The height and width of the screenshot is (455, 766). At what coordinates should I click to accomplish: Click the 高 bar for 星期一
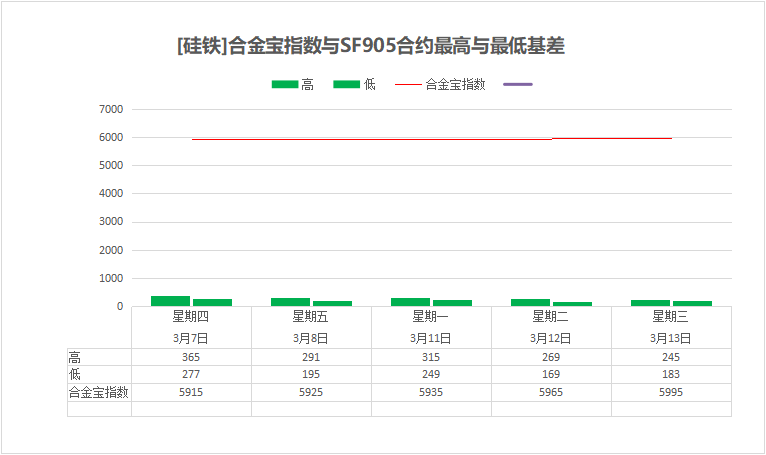[x=410, y=301]
